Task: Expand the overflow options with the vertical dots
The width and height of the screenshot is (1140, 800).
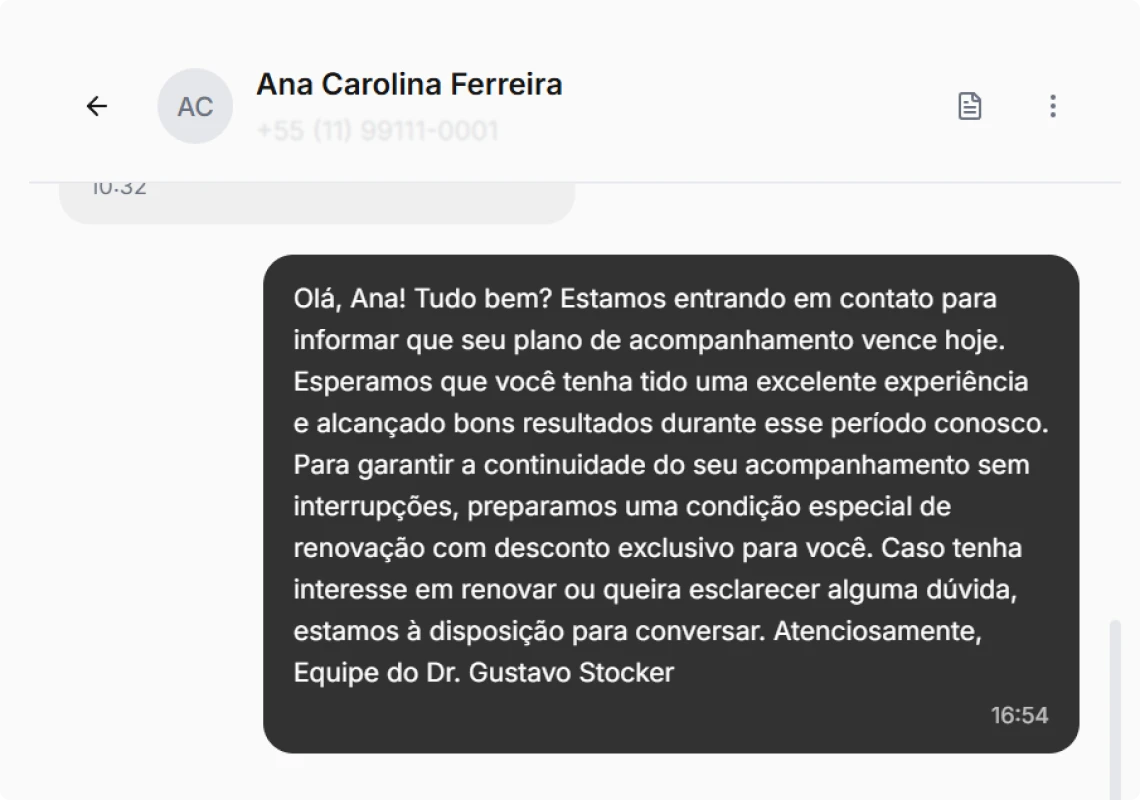Action: click(1052, 105)
